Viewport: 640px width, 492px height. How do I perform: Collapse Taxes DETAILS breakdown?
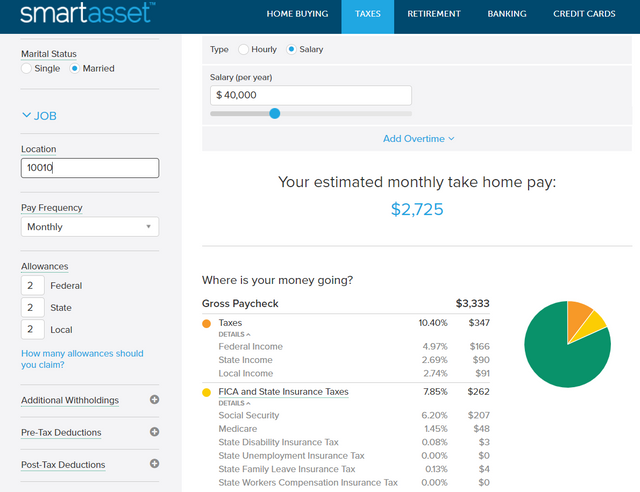[234, 334]
